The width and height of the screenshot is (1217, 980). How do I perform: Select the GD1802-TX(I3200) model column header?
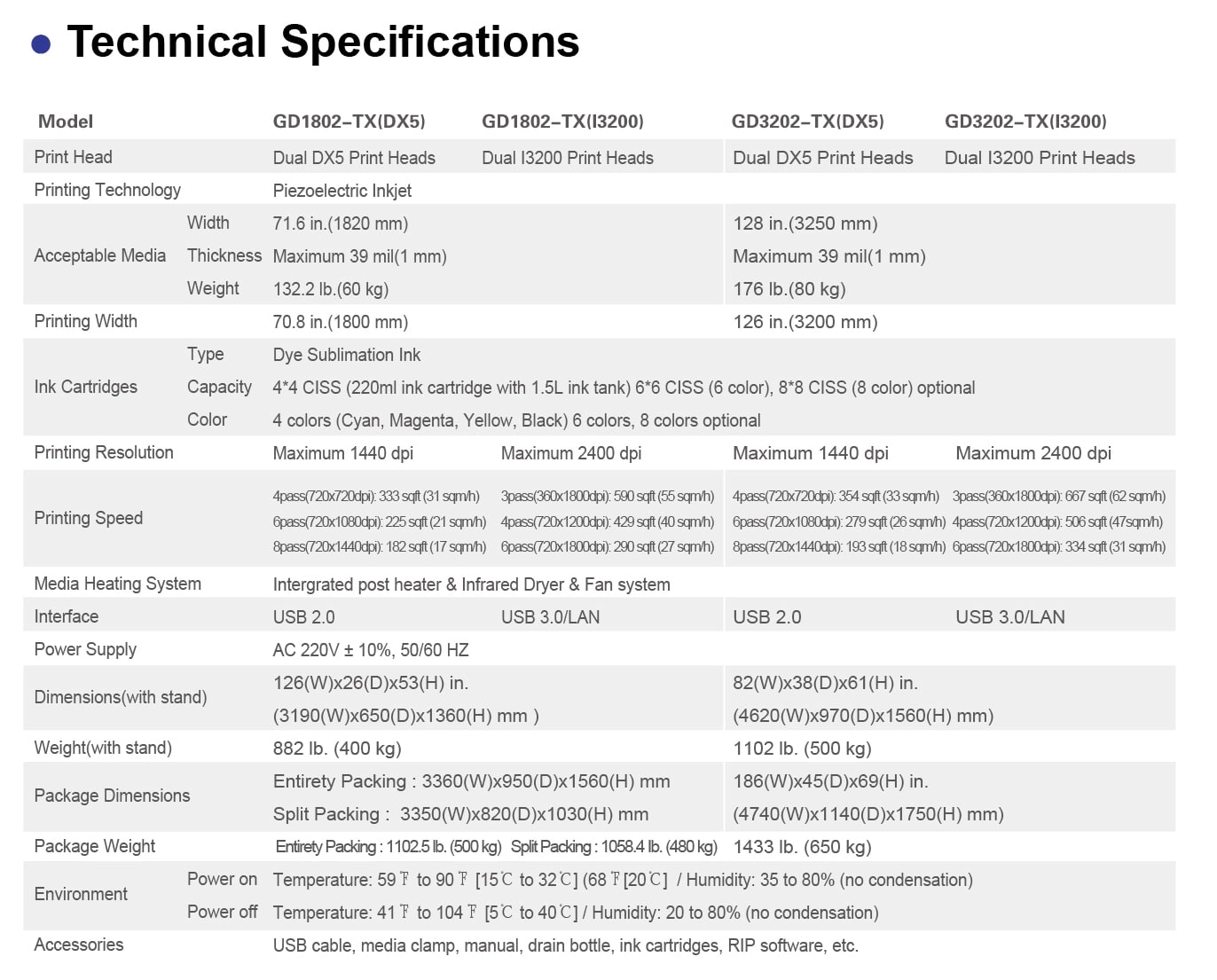click(x=562, y=122)
